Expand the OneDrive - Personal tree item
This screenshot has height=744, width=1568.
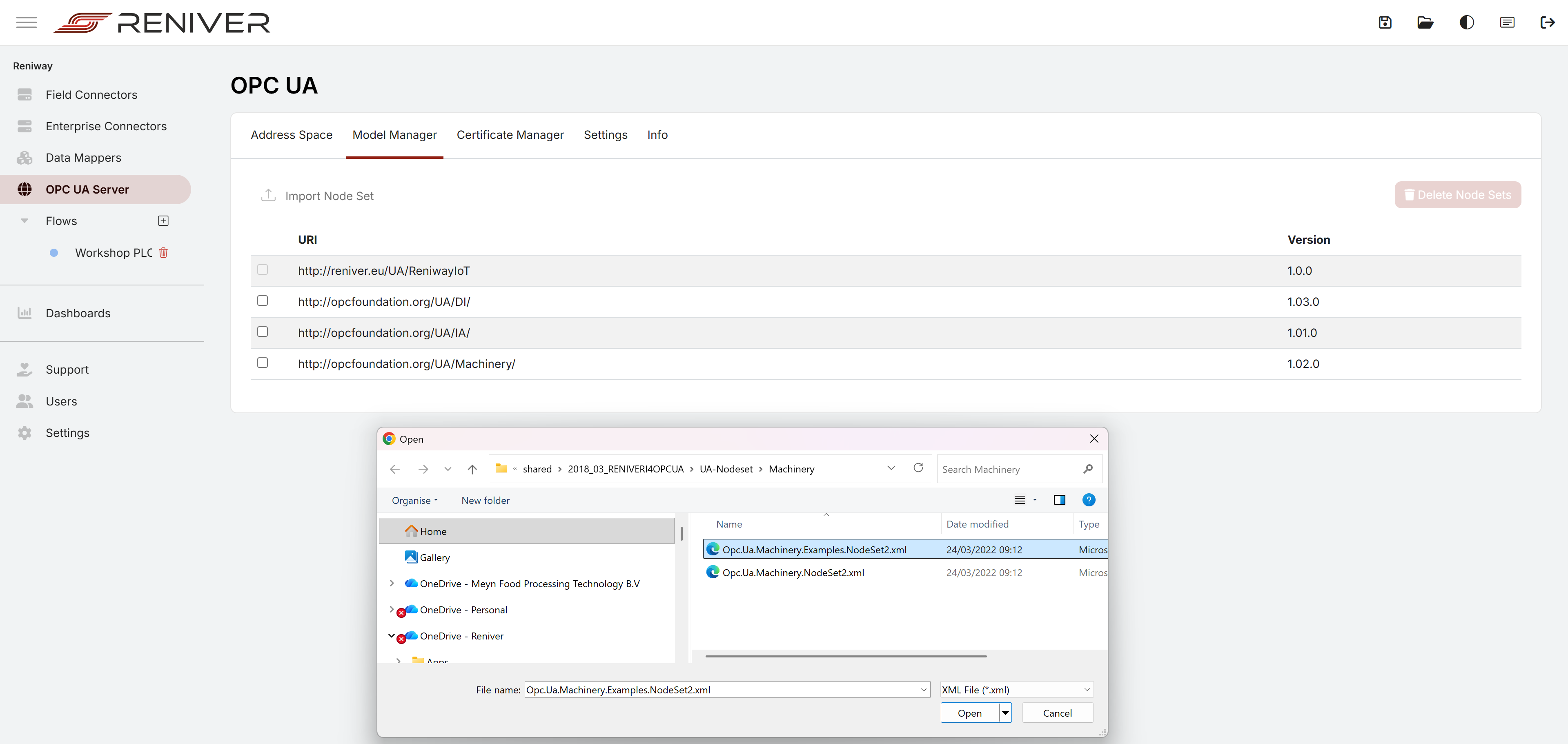pos(392,609)
